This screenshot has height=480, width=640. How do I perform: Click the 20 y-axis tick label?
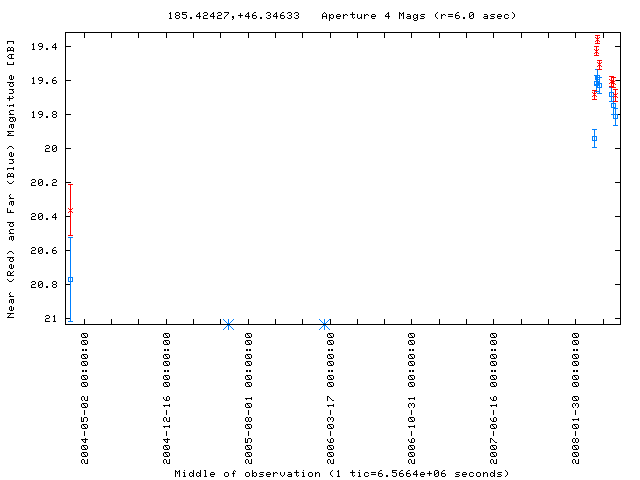(51, 149)
